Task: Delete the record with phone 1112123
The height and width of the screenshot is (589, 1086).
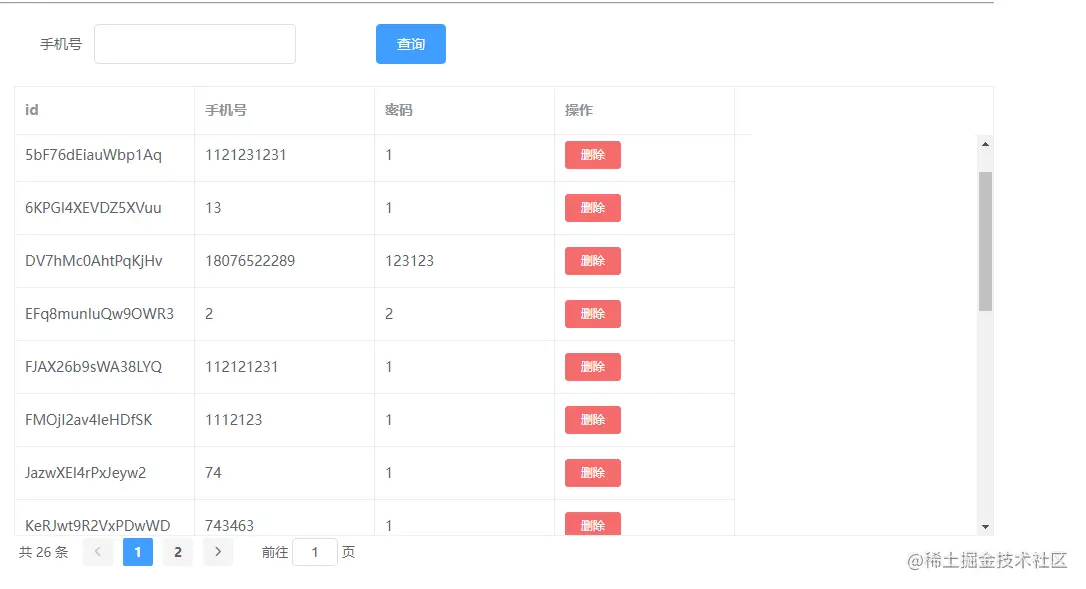Action: [592, 419]
